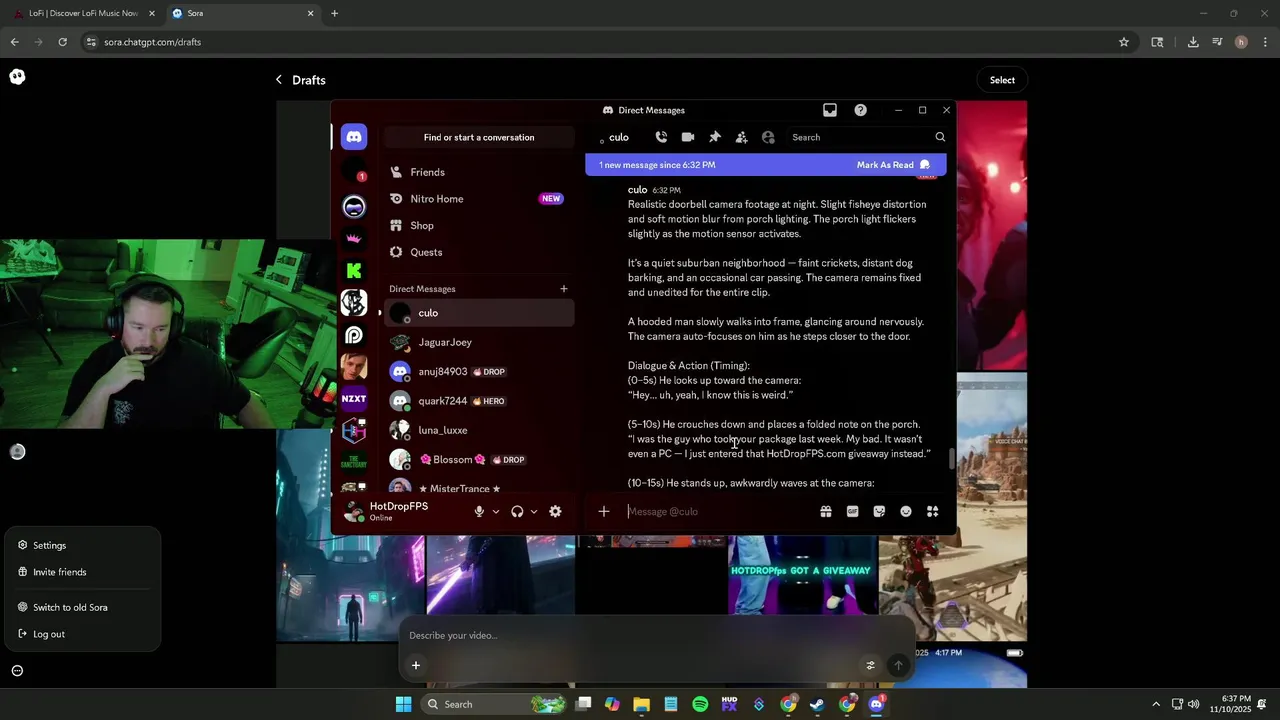Open the NZXT server in Discord sidebar
This screenshot has height=720, width=1280.
click(x=354, y=398)
